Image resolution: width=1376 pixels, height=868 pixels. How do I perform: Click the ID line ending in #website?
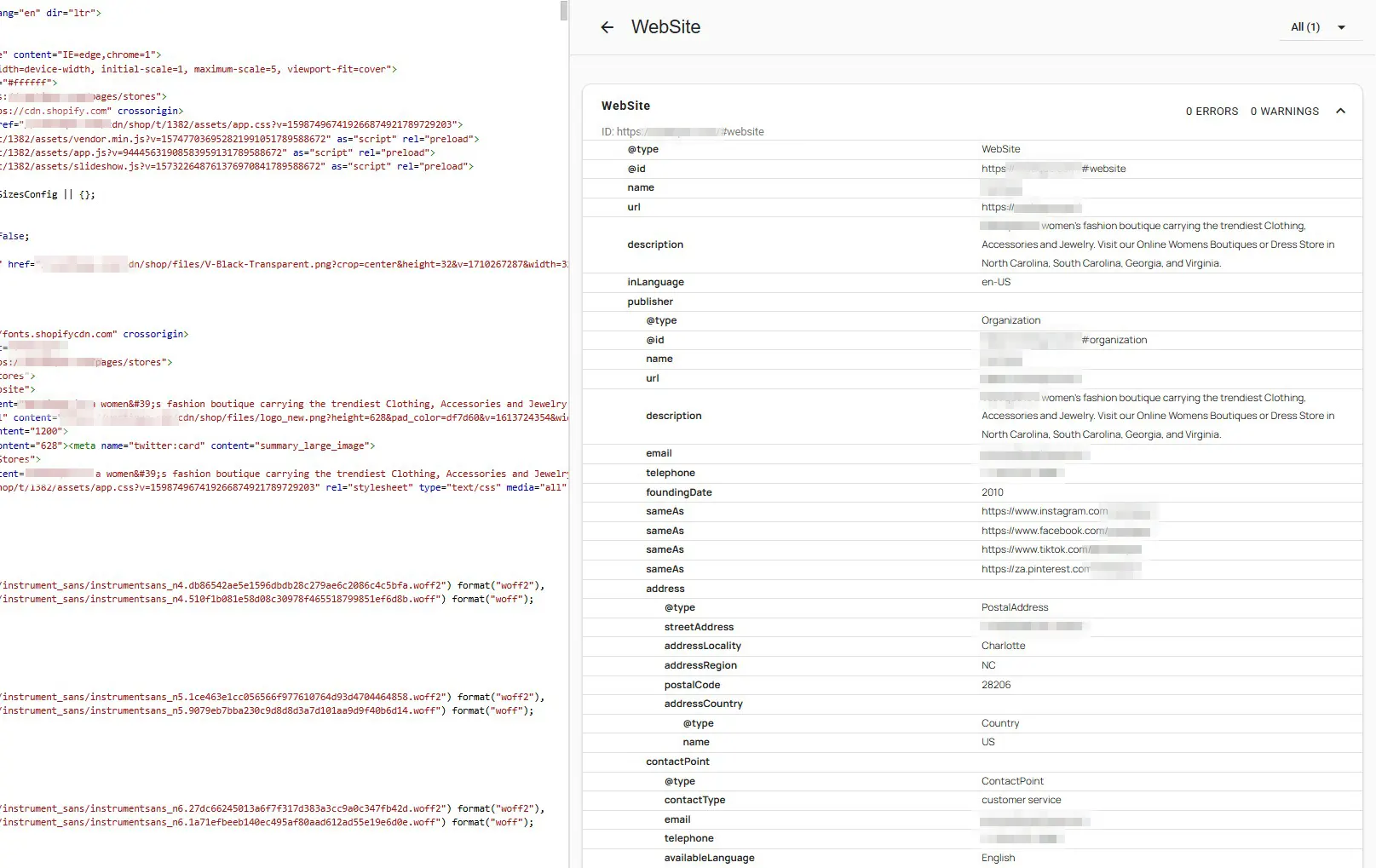[x=682, y=132]
